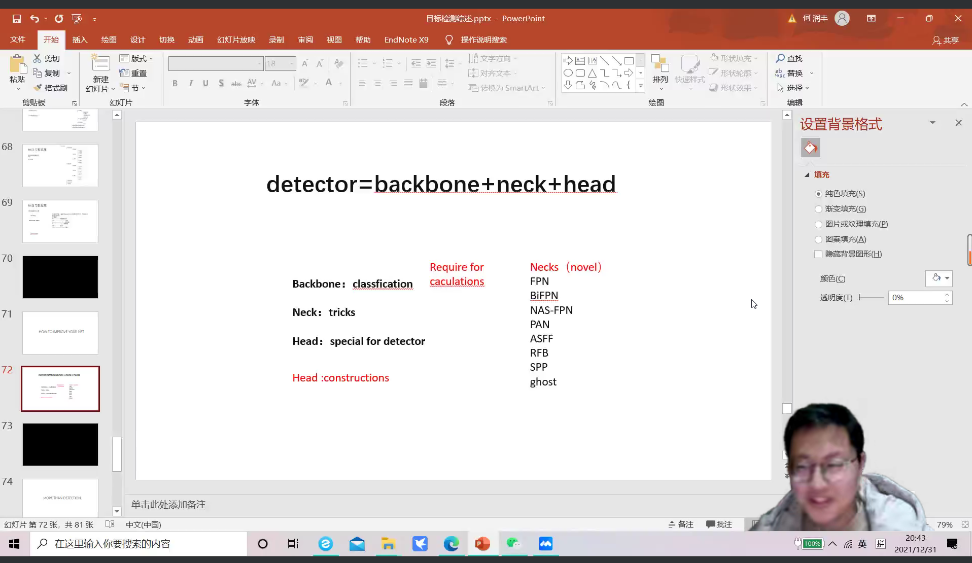Image resolution: width=972 pixels, height=563 pixels.
Task: Open the File (文件) menu
Action: coord(17,40)
